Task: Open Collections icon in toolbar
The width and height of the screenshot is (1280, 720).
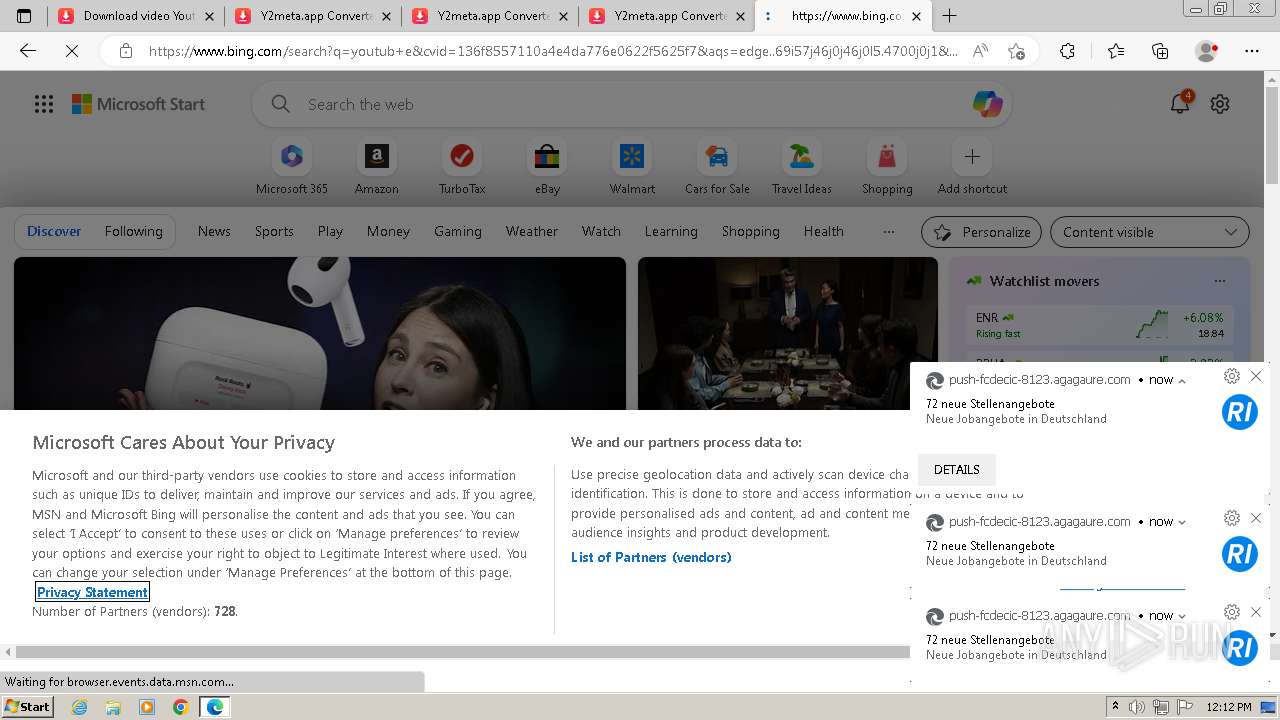Action: 1160,51
